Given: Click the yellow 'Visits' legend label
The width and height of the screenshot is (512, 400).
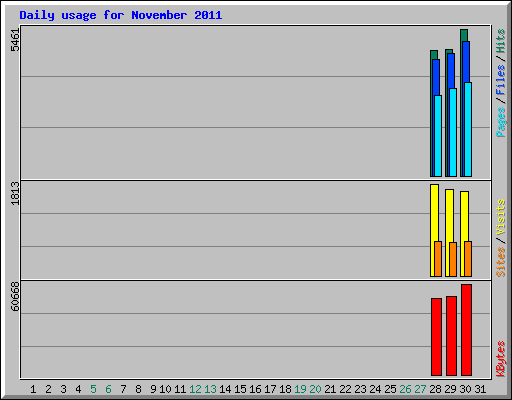Looking at the screenshot, I should point(501,217).
